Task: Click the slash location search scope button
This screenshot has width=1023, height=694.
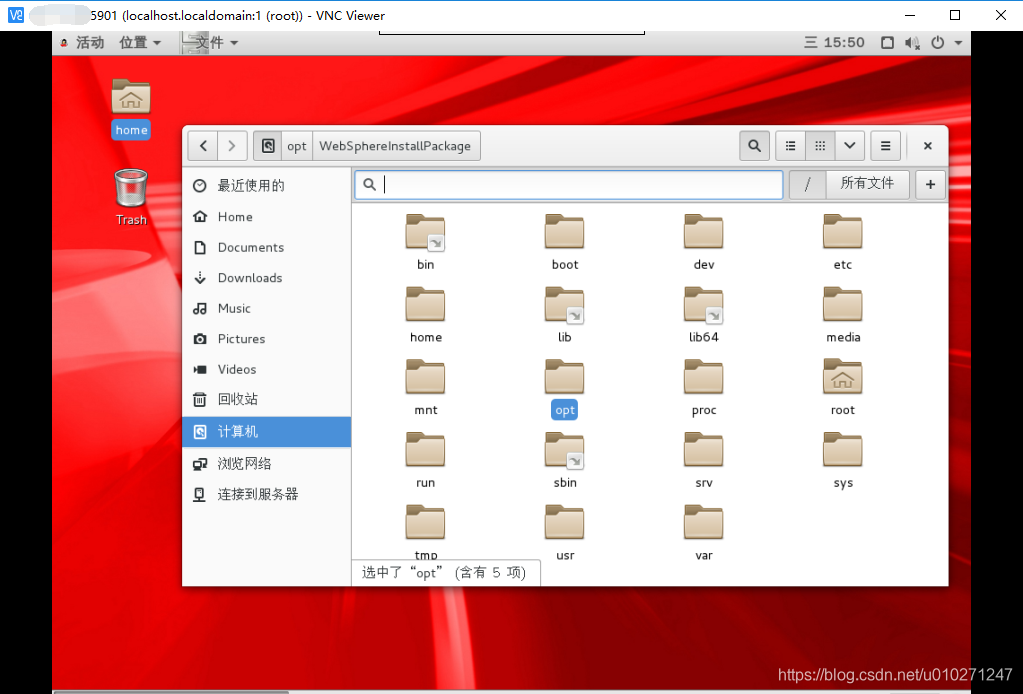Action: pos(807,185)
